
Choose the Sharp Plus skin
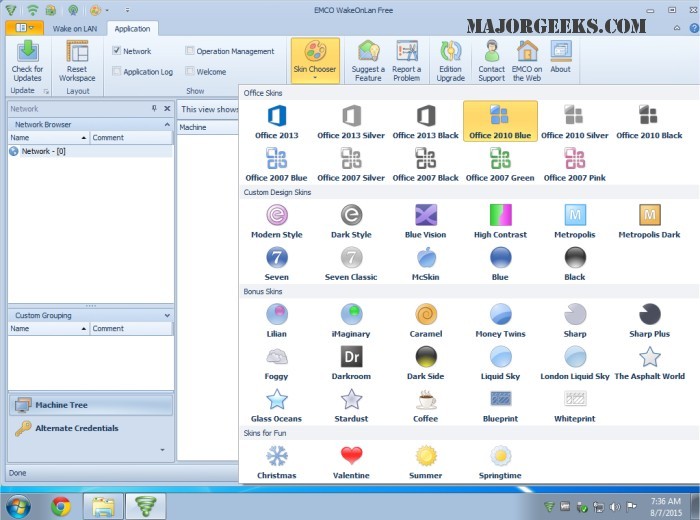click(649, 320)
